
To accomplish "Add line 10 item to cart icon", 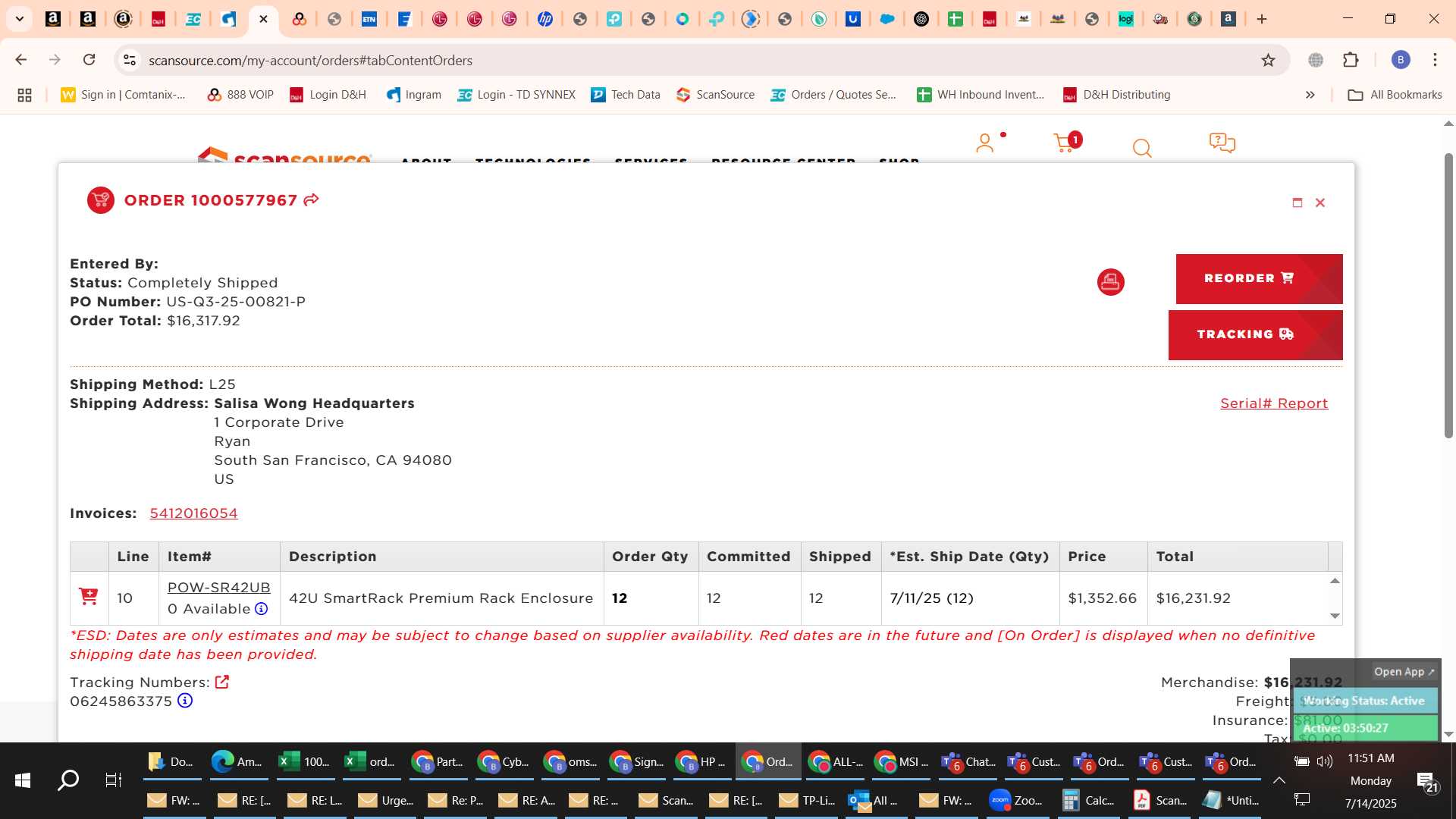I will (89, 597).
